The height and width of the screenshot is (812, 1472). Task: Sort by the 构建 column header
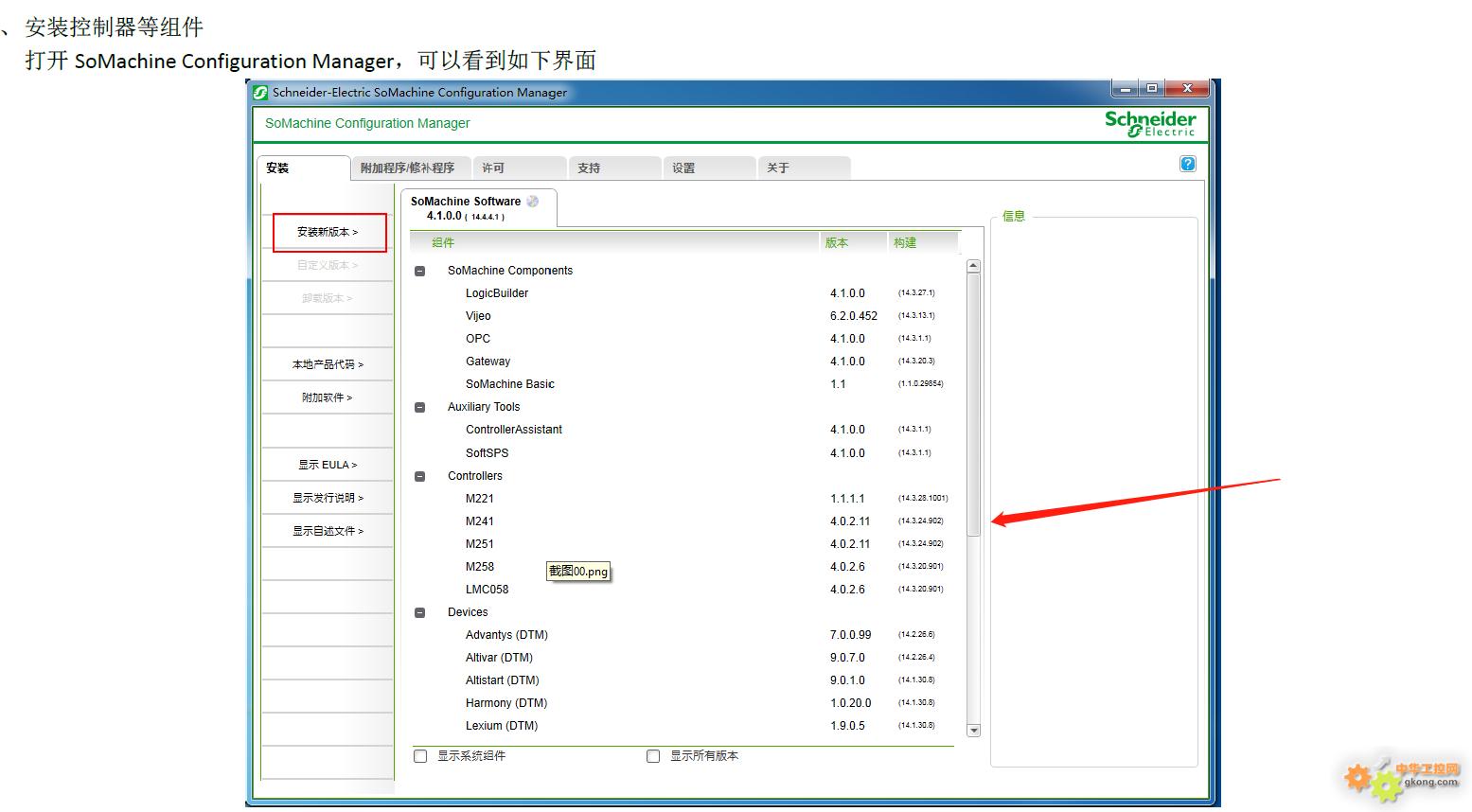coord(924,243)
